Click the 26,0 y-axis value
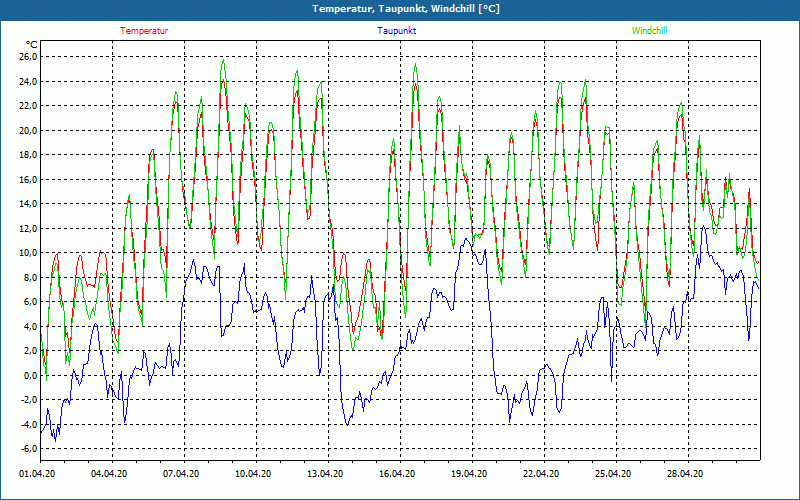 tap(28, 57)
